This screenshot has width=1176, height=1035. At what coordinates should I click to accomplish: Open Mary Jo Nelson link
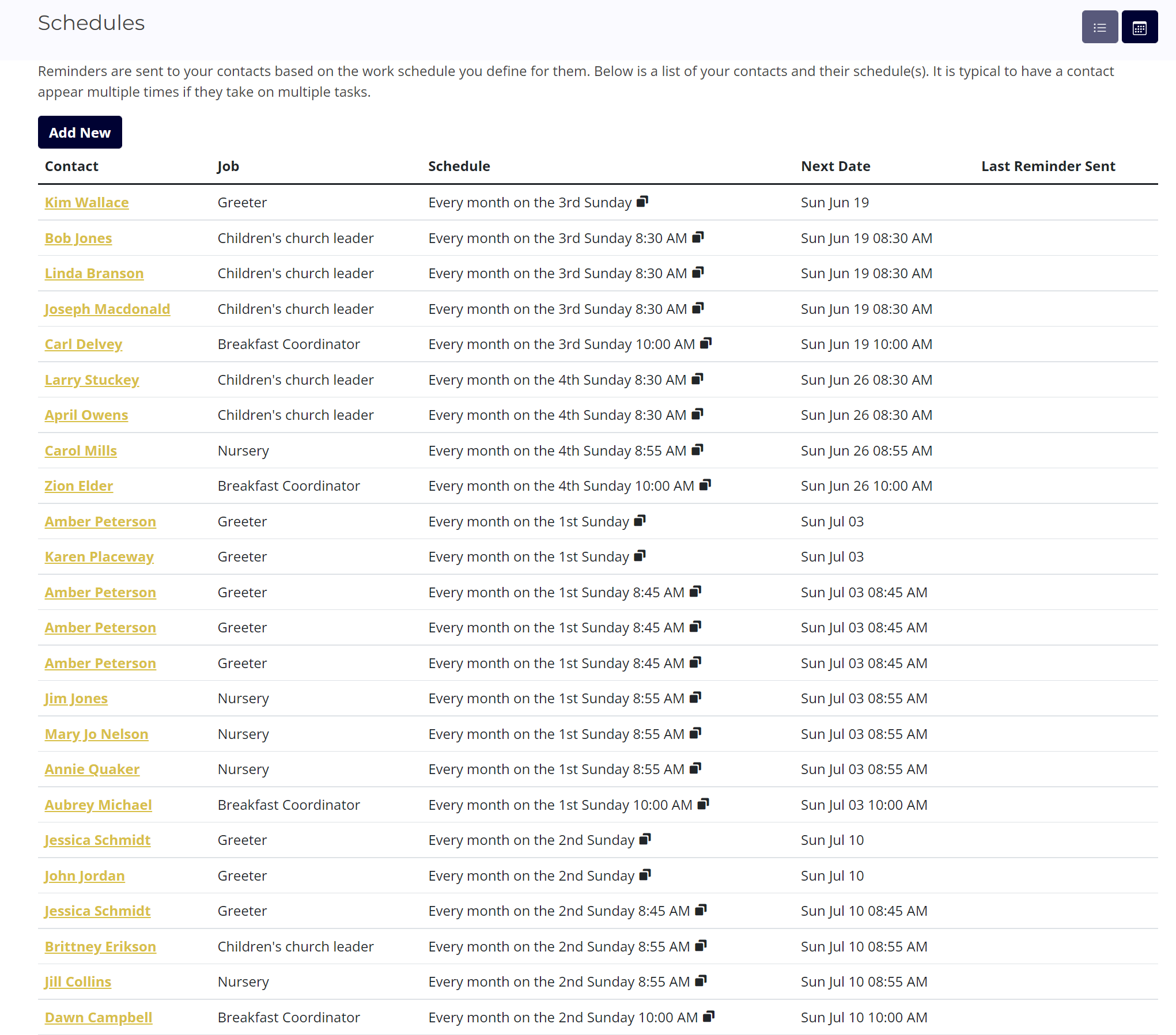click(x=96, y=734)
